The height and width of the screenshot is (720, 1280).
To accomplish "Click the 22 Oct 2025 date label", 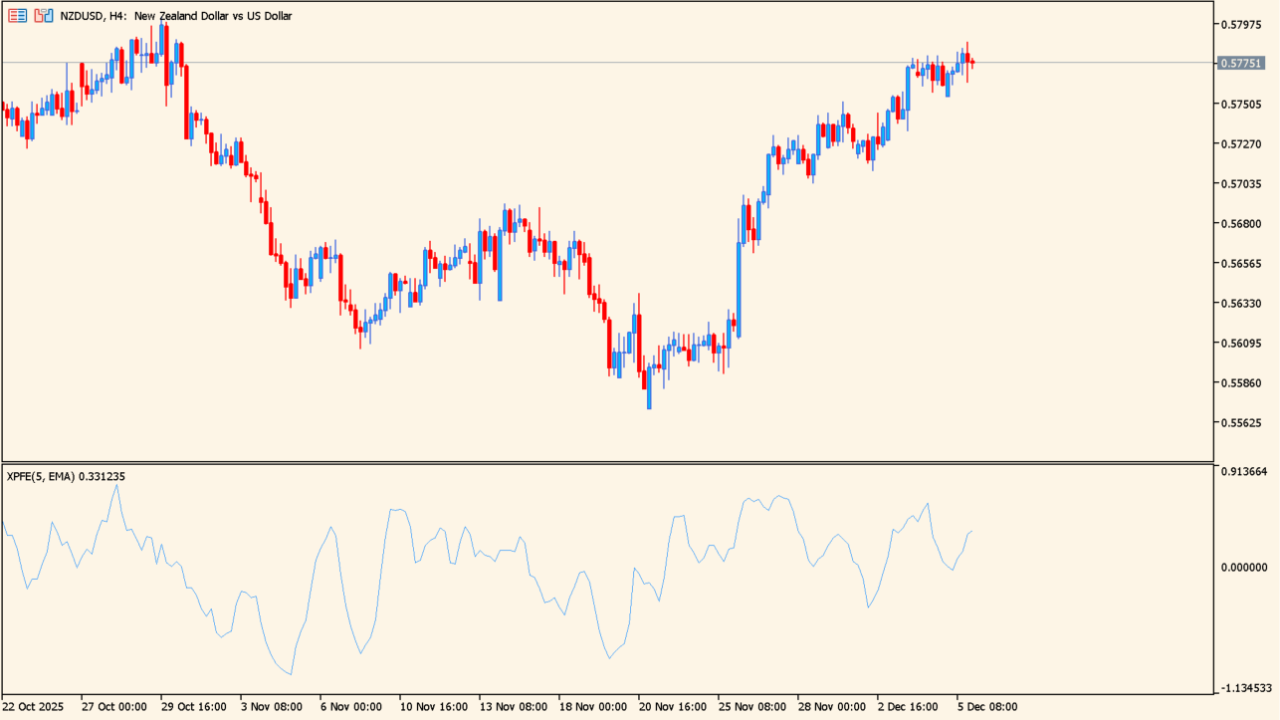I will (34, 707).
